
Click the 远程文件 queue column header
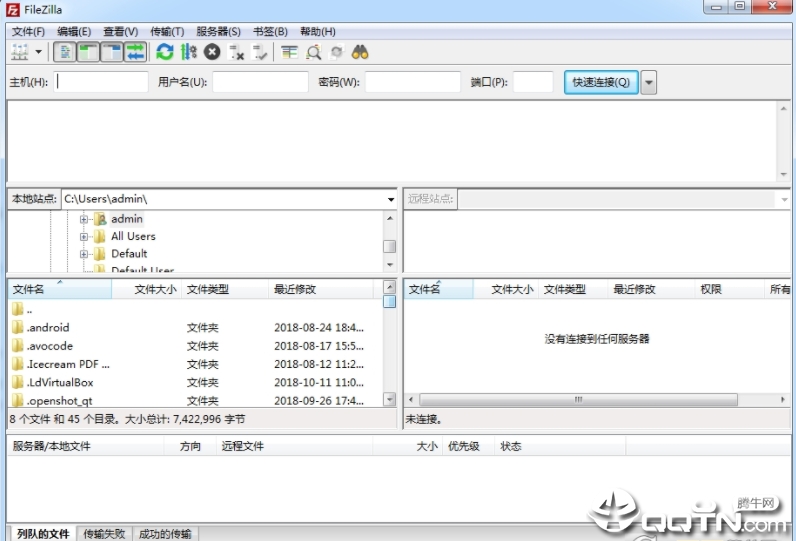coord(294,446)
